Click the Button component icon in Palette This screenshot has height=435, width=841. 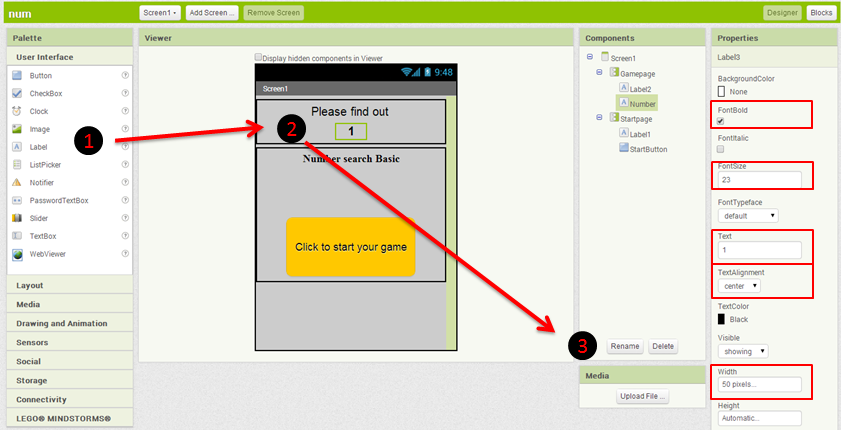(x=17, y=76)
